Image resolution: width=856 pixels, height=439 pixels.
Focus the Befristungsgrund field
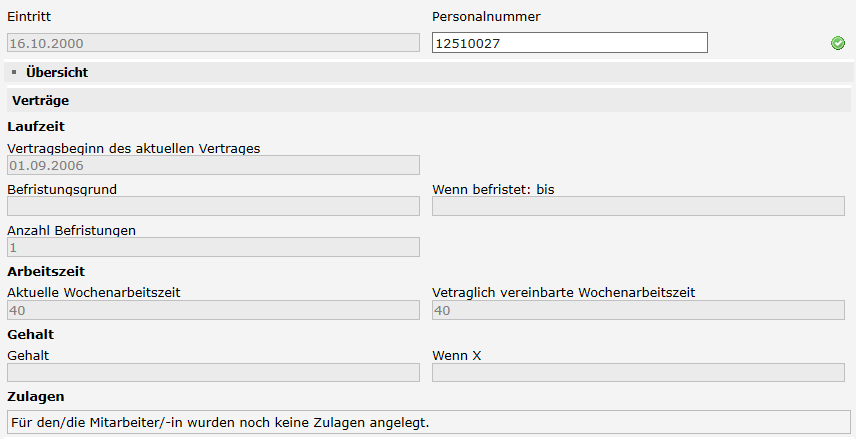point(213,207)
